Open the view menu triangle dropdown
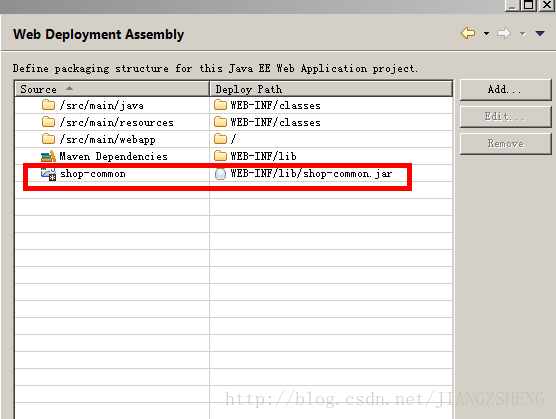 (540, 34)
